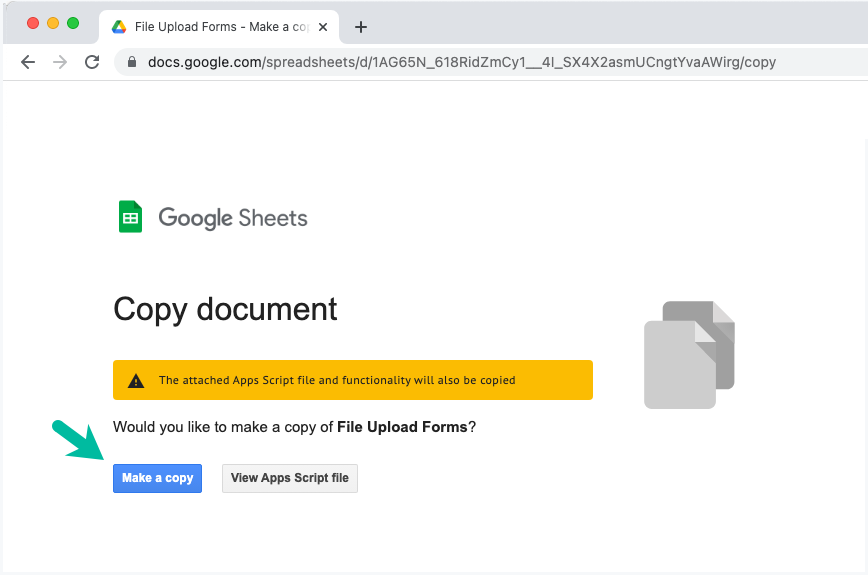This screenshot has width=868, height=575.
Task: Go back with the browser back arrow
Action: [x=28, y=62]
